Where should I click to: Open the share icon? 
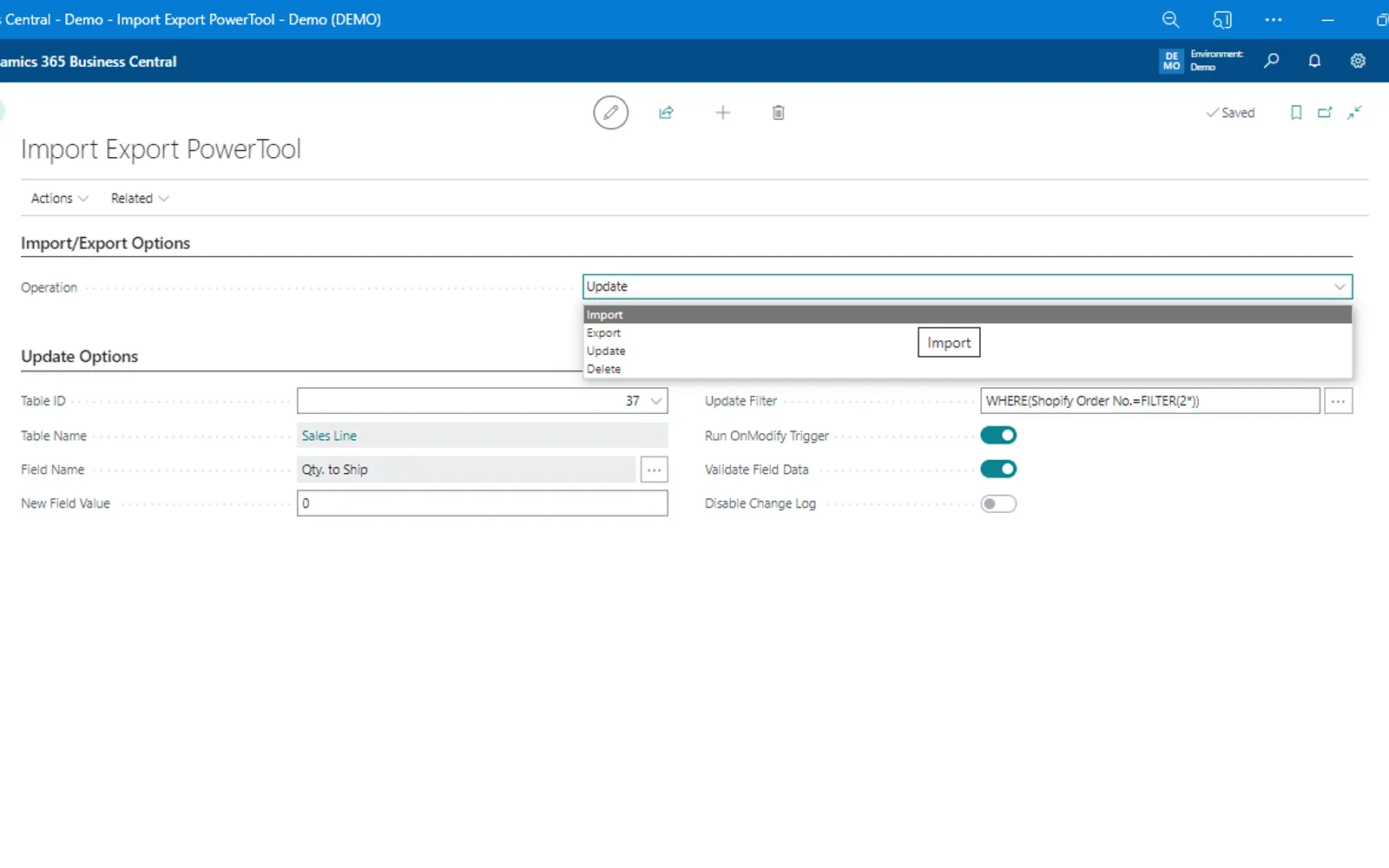tap(666, 113)
